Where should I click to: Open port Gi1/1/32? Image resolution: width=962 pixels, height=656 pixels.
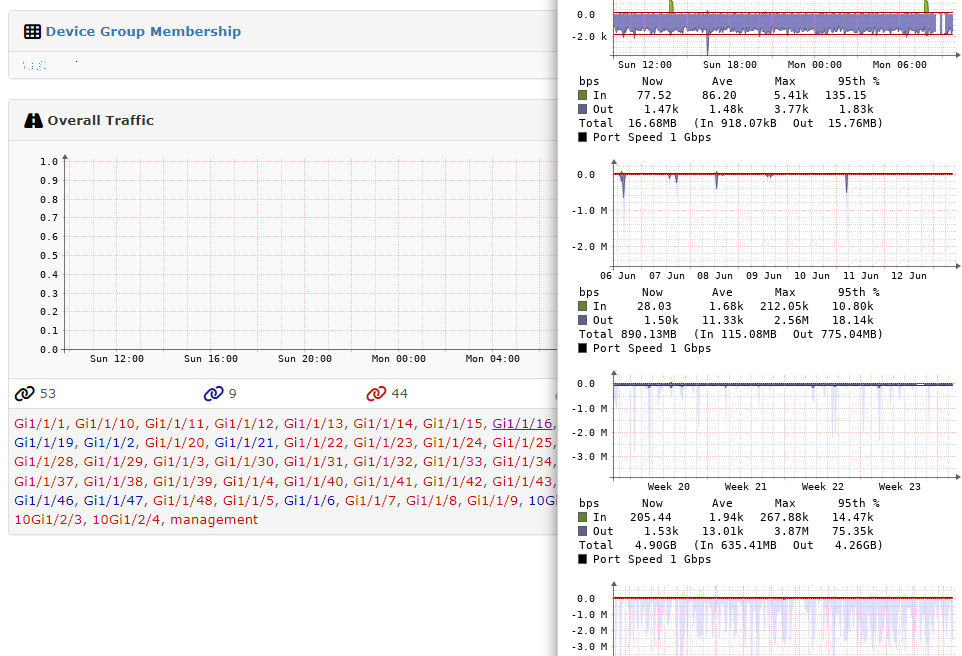pos(383,461)
